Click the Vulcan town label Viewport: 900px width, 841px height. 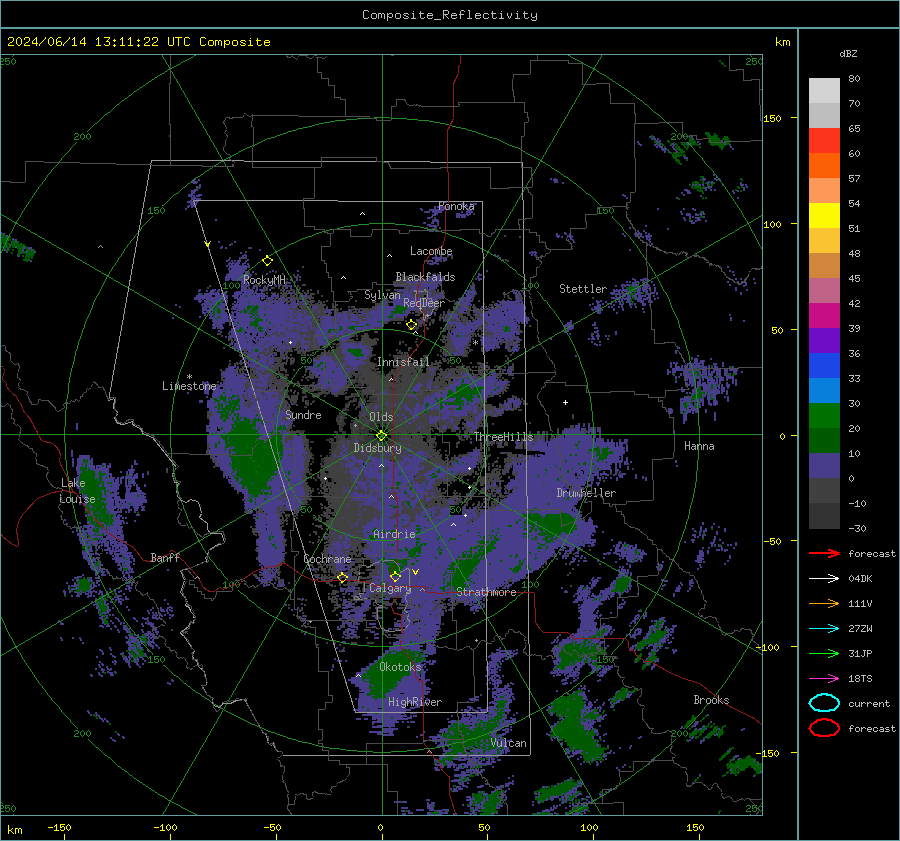[x=508, y=743]
